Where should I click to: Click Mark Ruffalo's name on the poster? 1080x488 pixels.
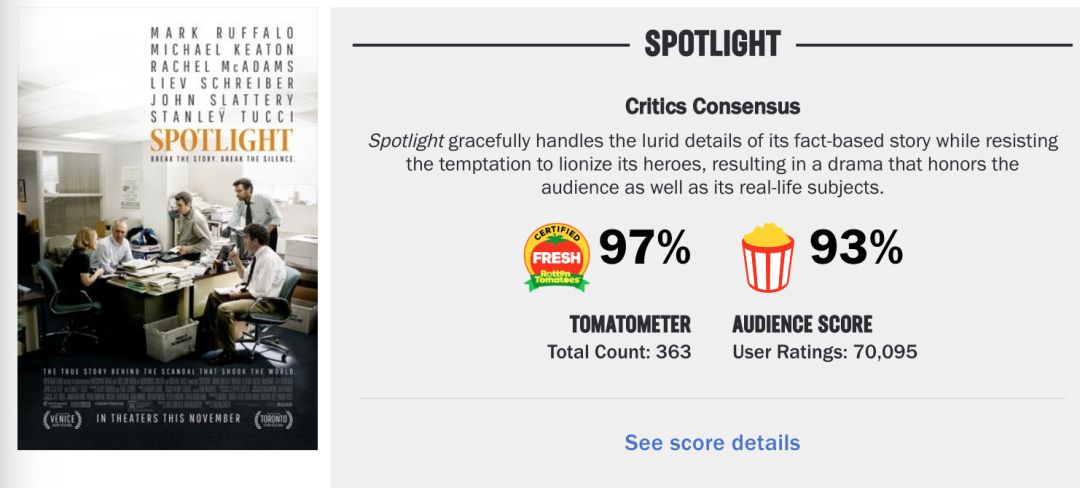point(222,31)
